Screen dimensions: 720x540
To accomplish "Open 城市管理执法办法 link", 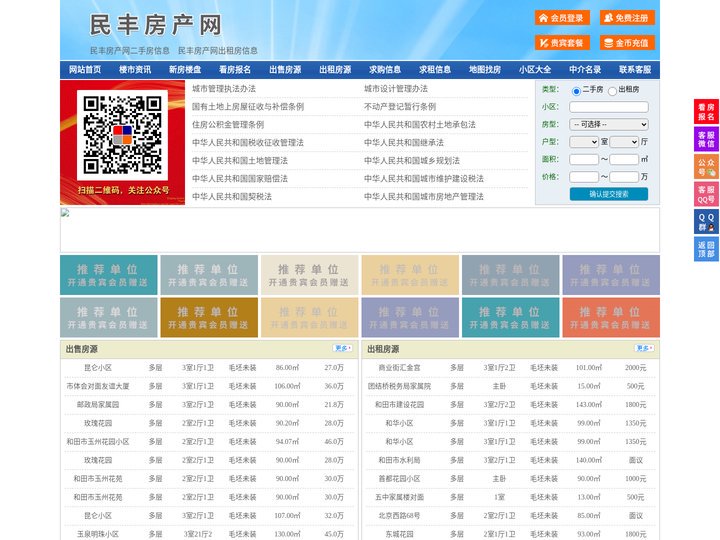I will pyautogui.click(x=224, y=89).
